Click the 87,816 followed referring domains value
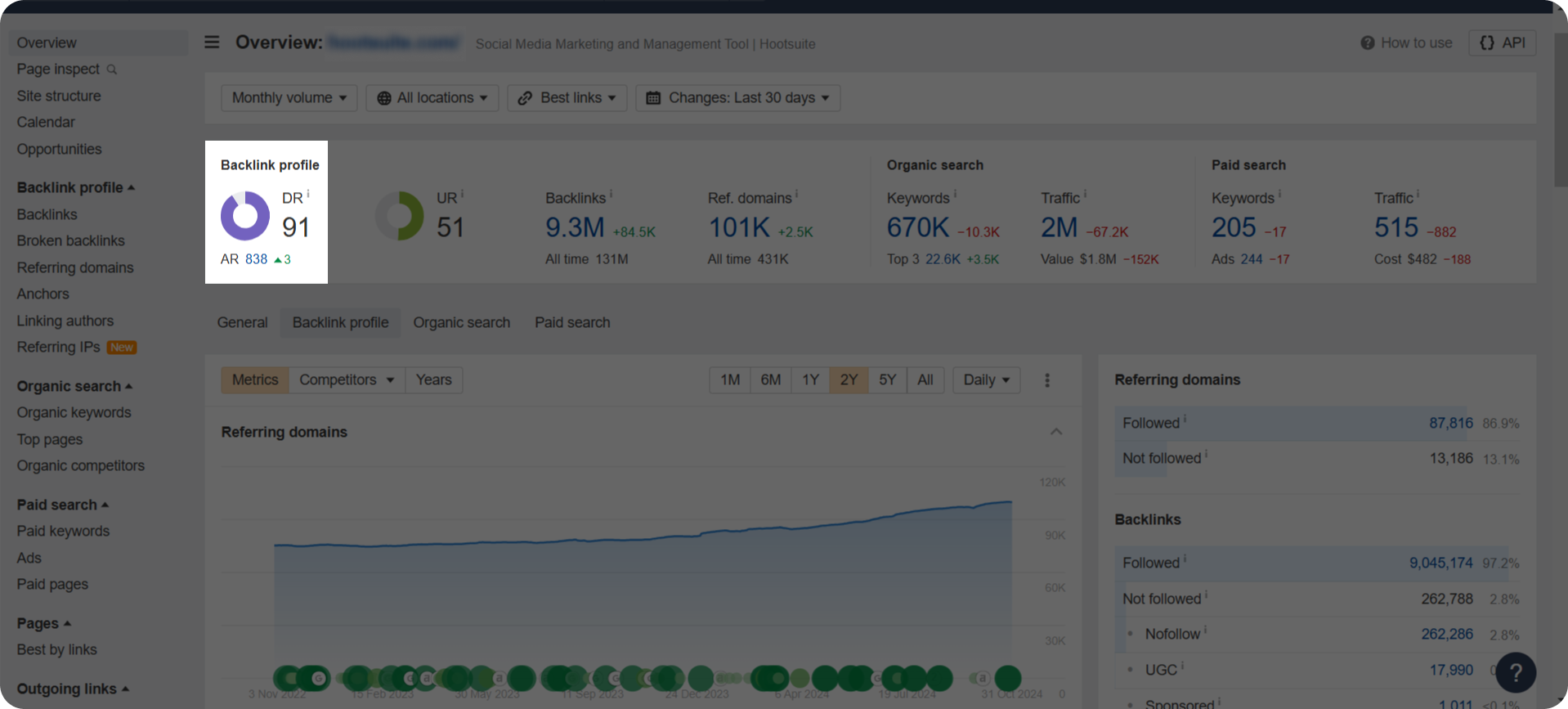The image size is (1568, 709). (x=1450, y=424)
